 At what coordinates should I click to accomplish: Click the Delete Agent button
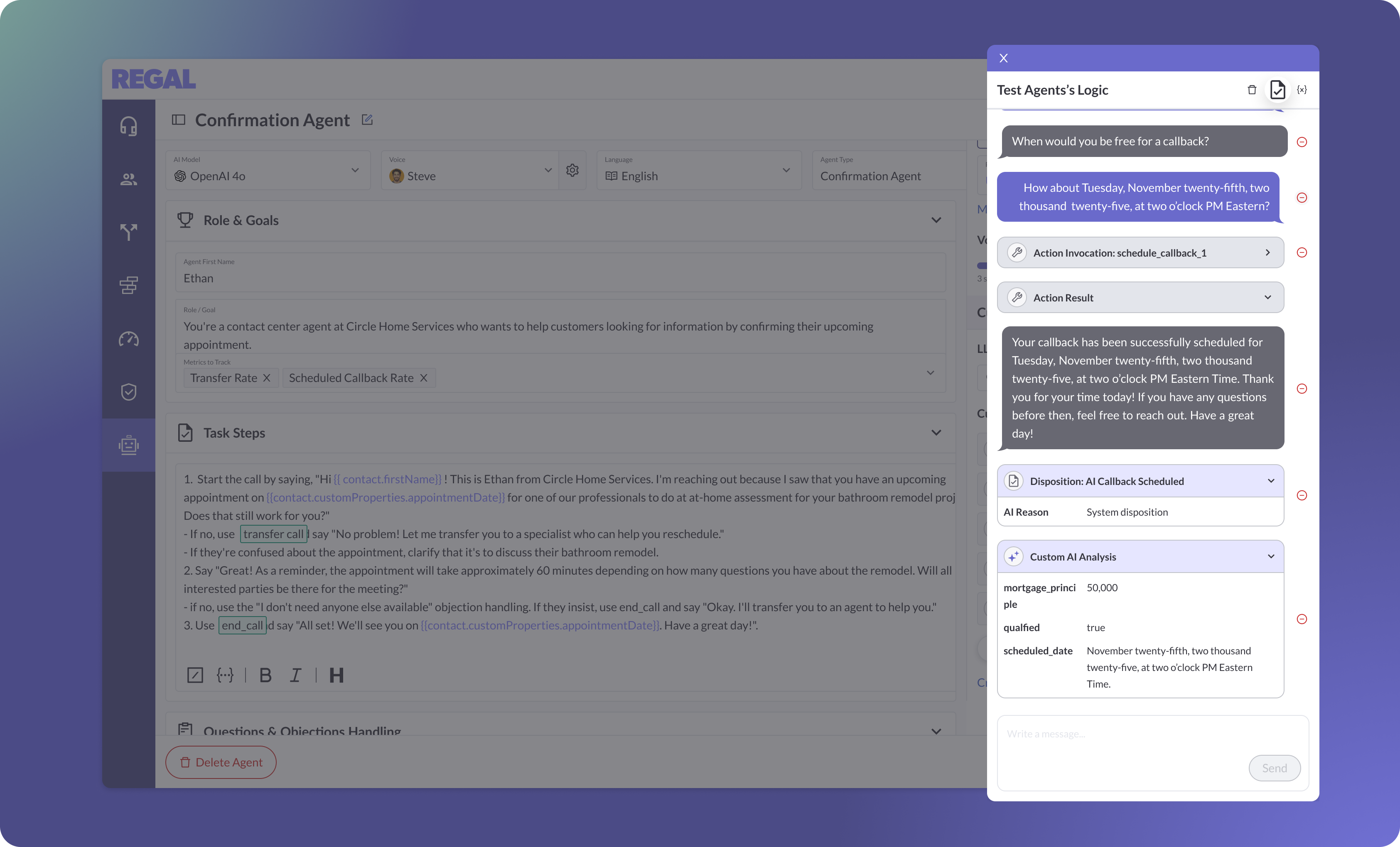[221, 762]
